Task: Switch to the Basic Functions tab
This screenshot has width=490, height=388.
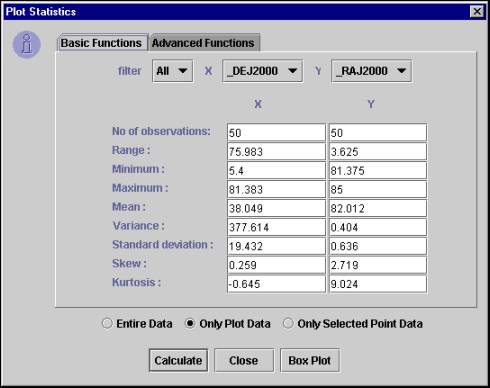Action: [x=102, y=43]
